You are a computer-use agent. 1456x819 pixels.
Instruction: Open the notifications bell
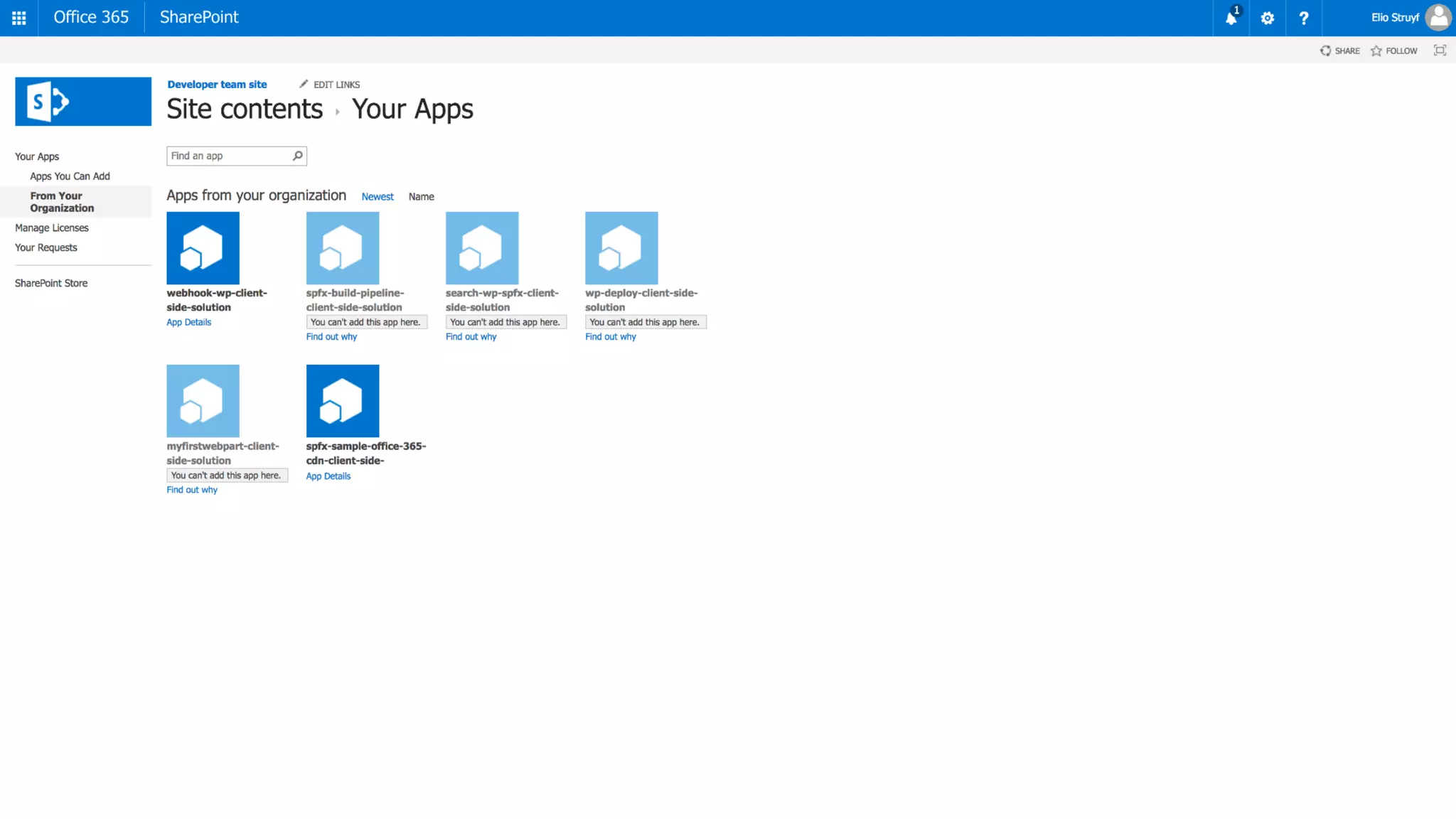pyautogui.click(x=1231, y=18)
